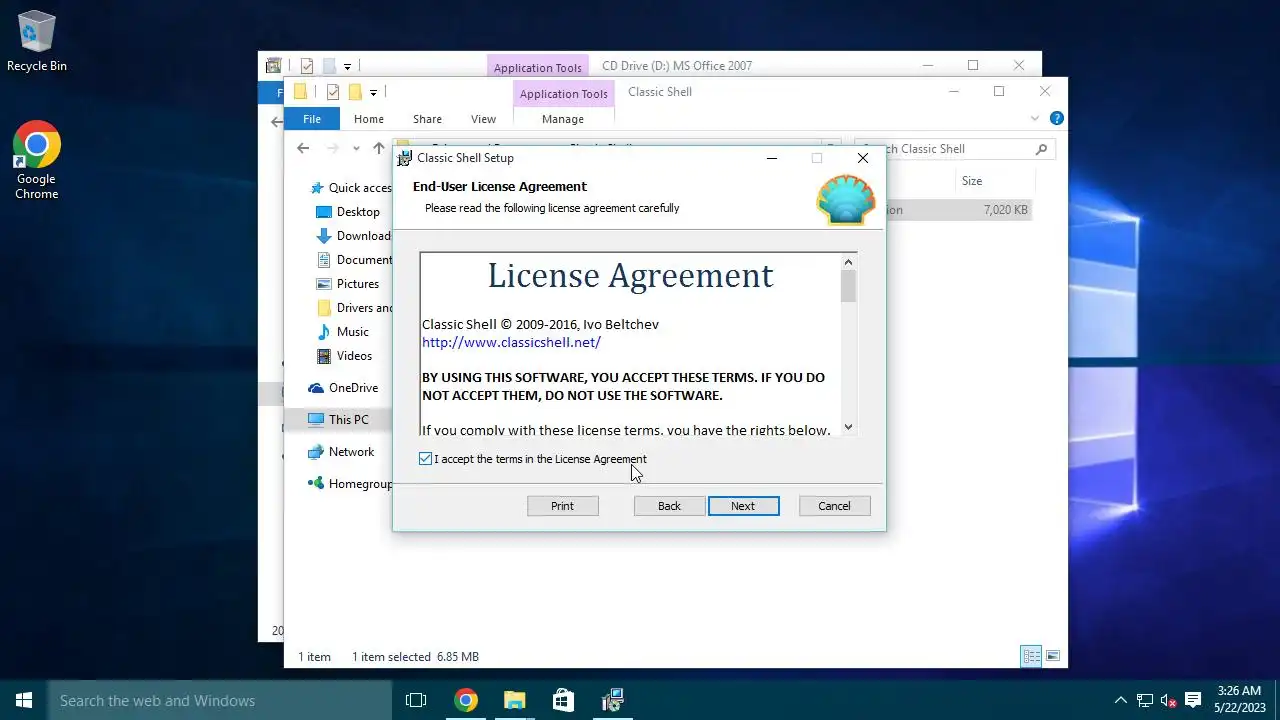Expand the ribbon chevron
The height and width of the screenshot is (720, 1280).
1035,118
